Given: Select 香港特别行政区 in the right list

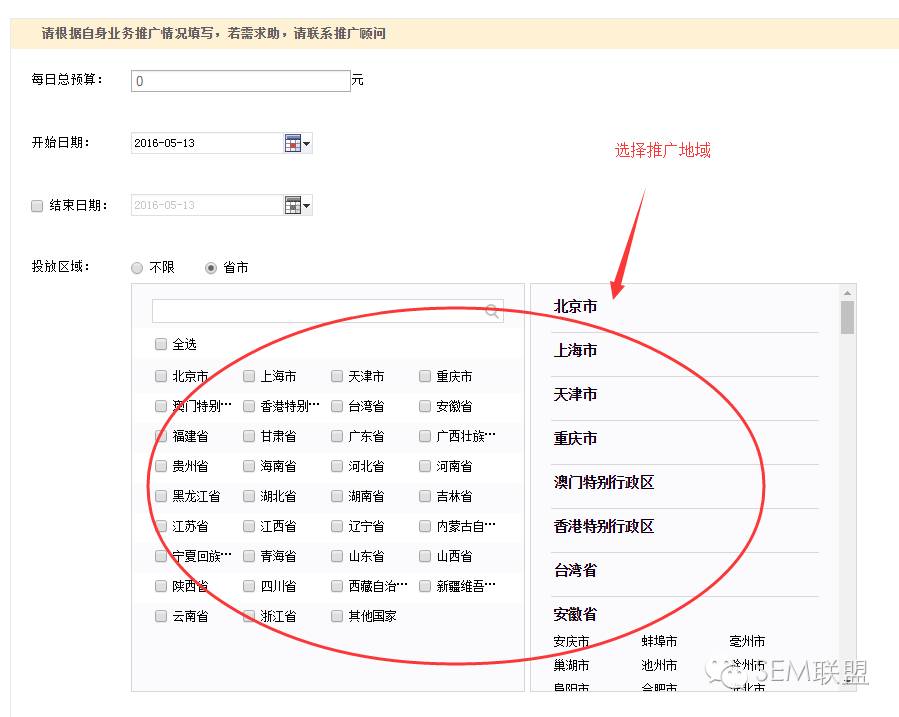Looking at the screenshot, I should [604, 526].
